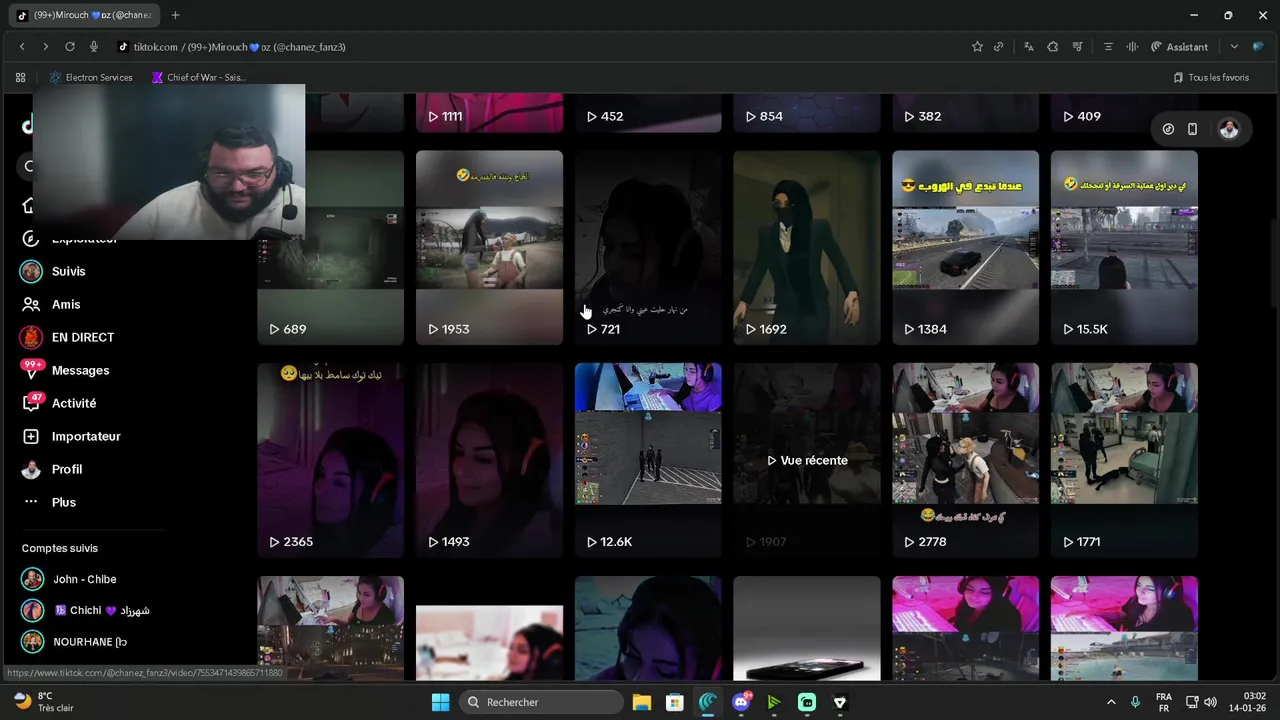
Task: Open the Vue récente video
Action: pos(807,460)
